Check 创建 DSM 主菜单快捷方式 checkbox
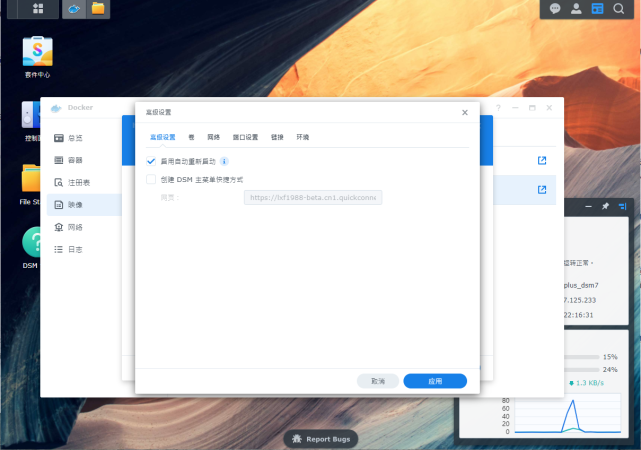The height and width of the screenshot is (450, 641). tap(151, 179)
